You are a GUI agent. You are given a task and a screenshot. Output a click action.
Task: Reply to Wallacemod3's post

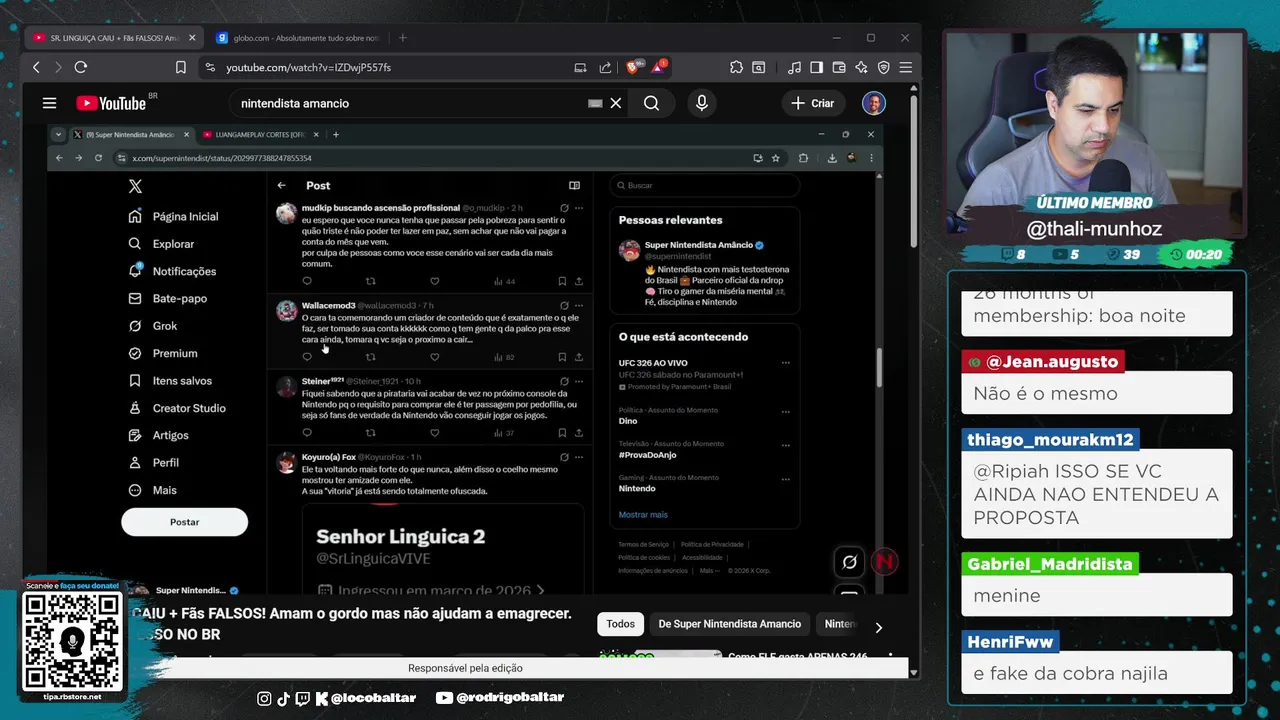click(307, 357)
